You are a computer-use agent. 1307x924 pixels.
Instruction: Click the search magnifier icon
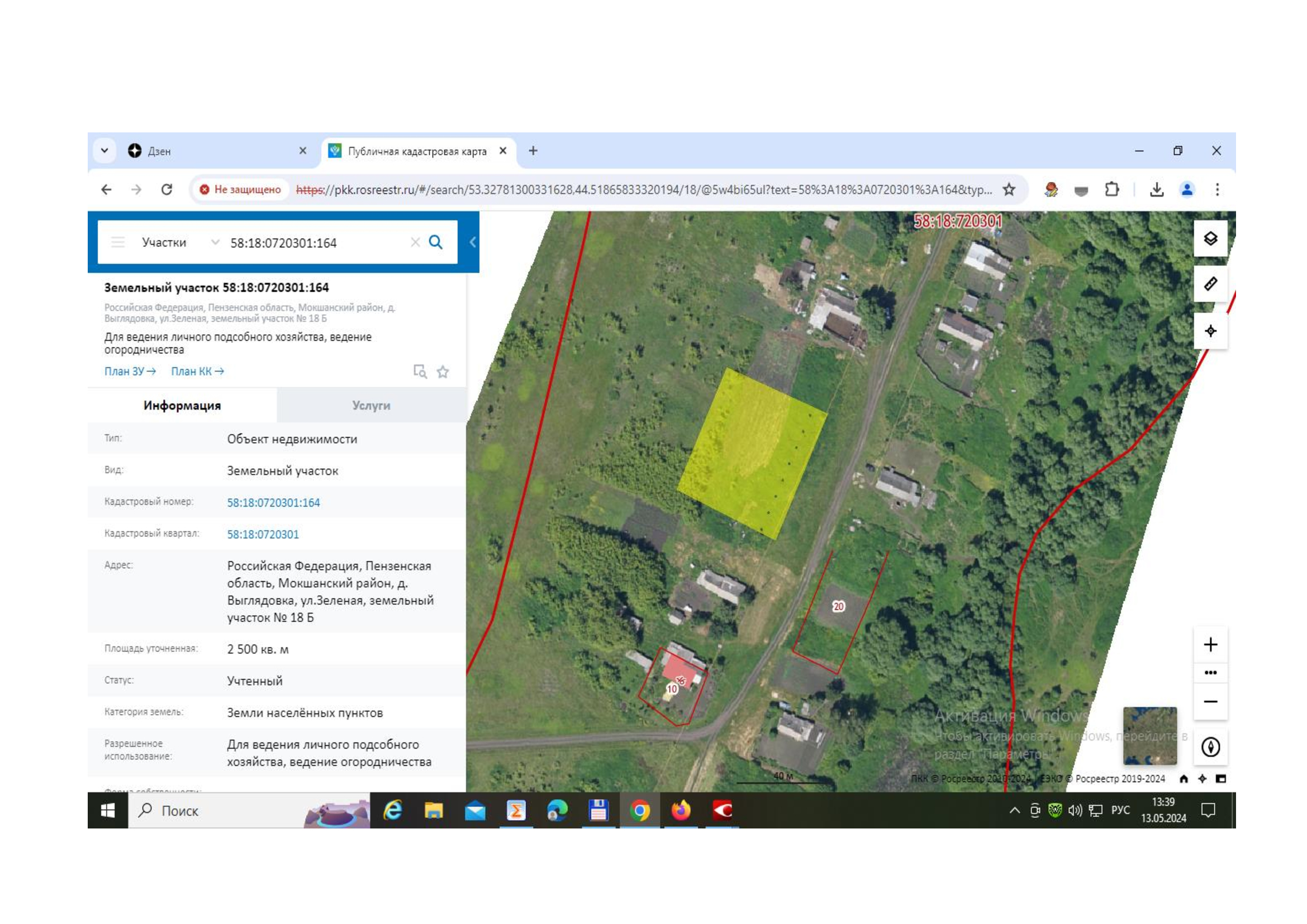point(435,242)
